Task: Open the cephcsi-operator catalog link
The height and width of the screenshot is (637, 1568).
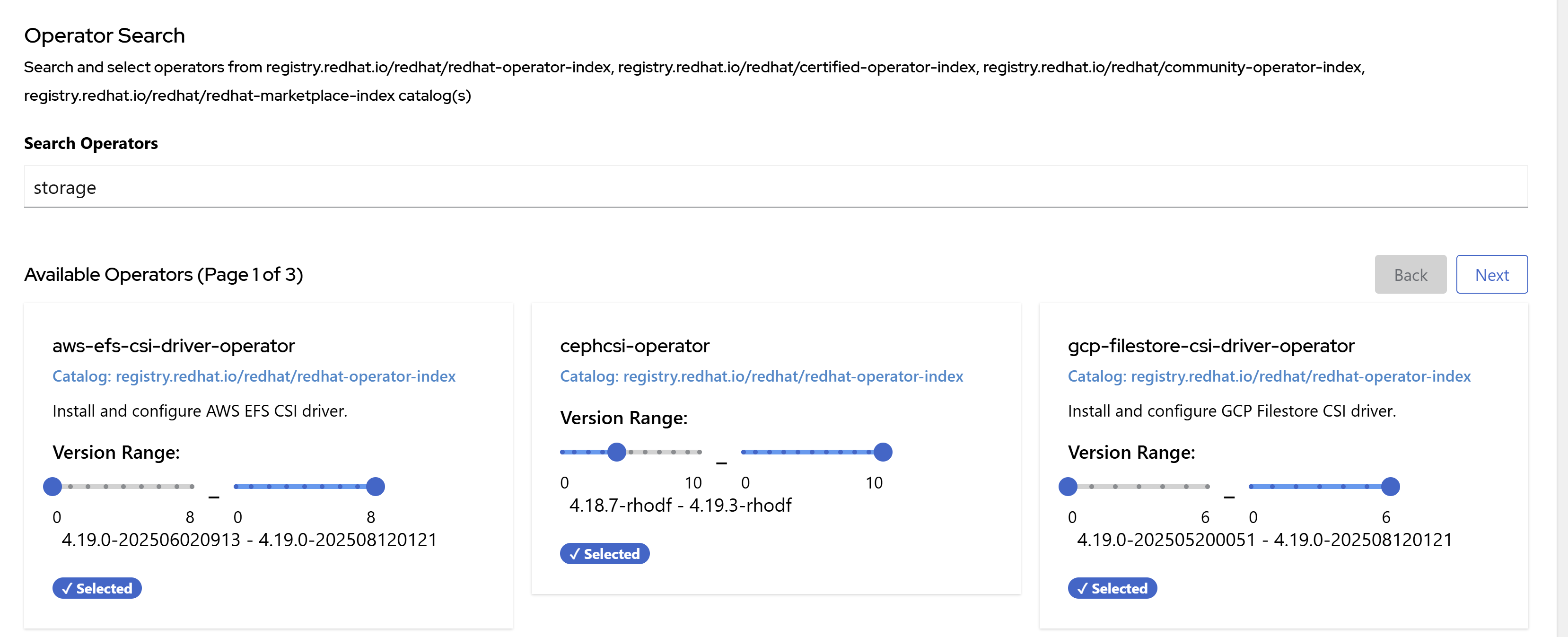Action: coord(762,376)
